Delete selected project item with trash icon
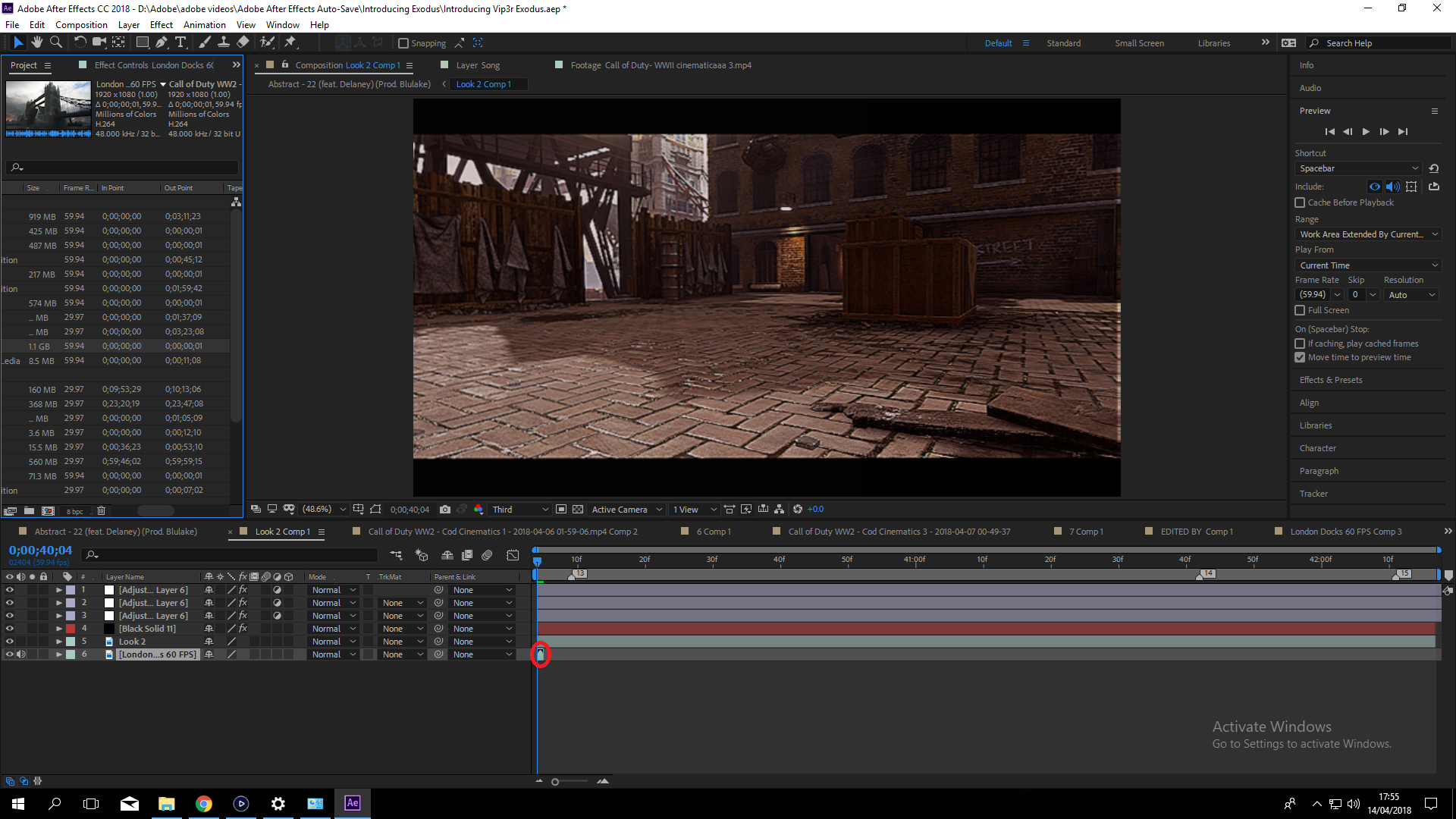Image resolution: width=1456 pixels, height=819 pixels. [101, 511]
